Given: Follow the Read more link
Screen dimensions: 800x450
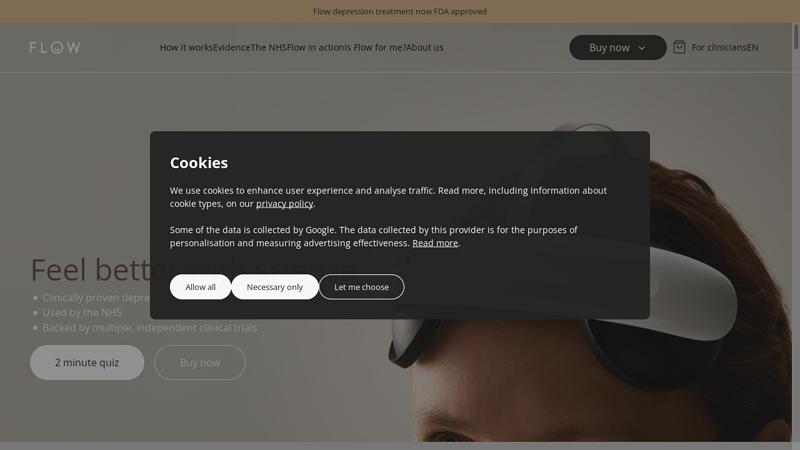Looking at the screenshot, I should click(435, 243).
